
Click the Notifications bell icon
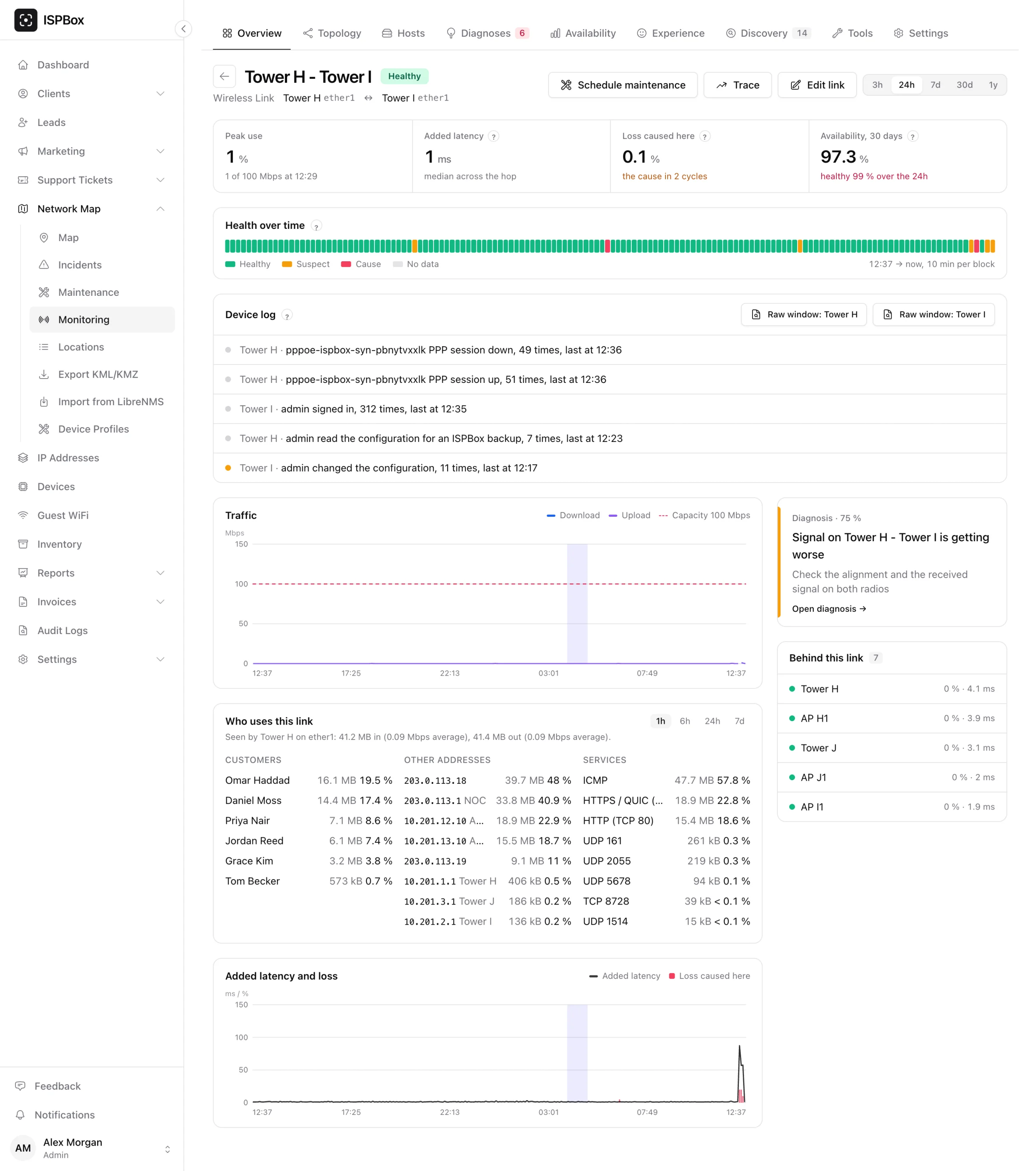point(21,1115)
